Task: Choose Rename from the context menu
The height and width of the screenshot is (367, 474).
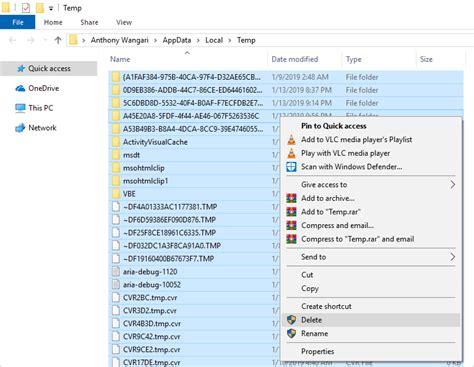Action: [x=371, y=333]
